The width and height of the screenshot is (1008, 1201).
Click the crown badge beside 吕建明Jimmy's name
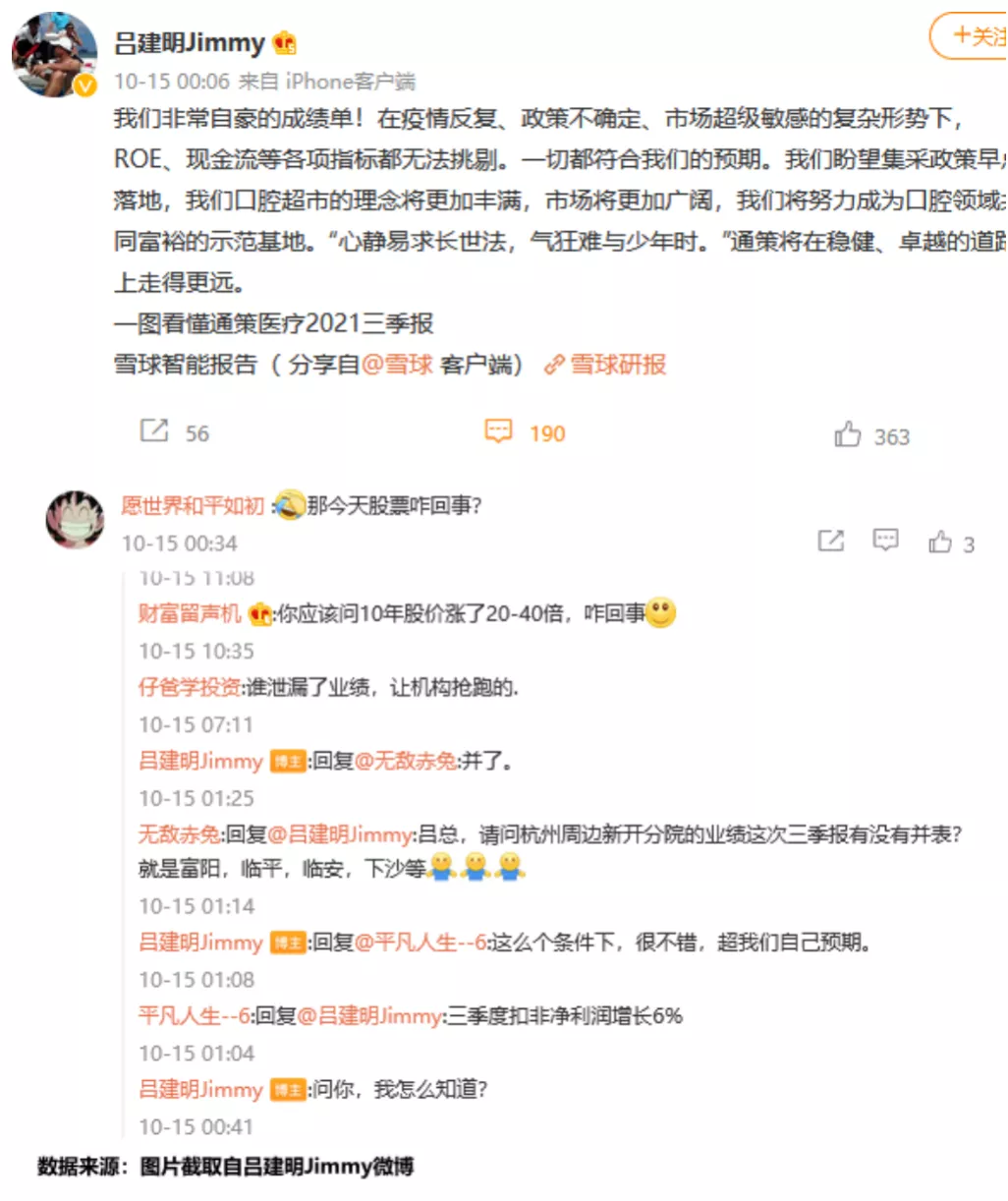(x=285, y=43)
